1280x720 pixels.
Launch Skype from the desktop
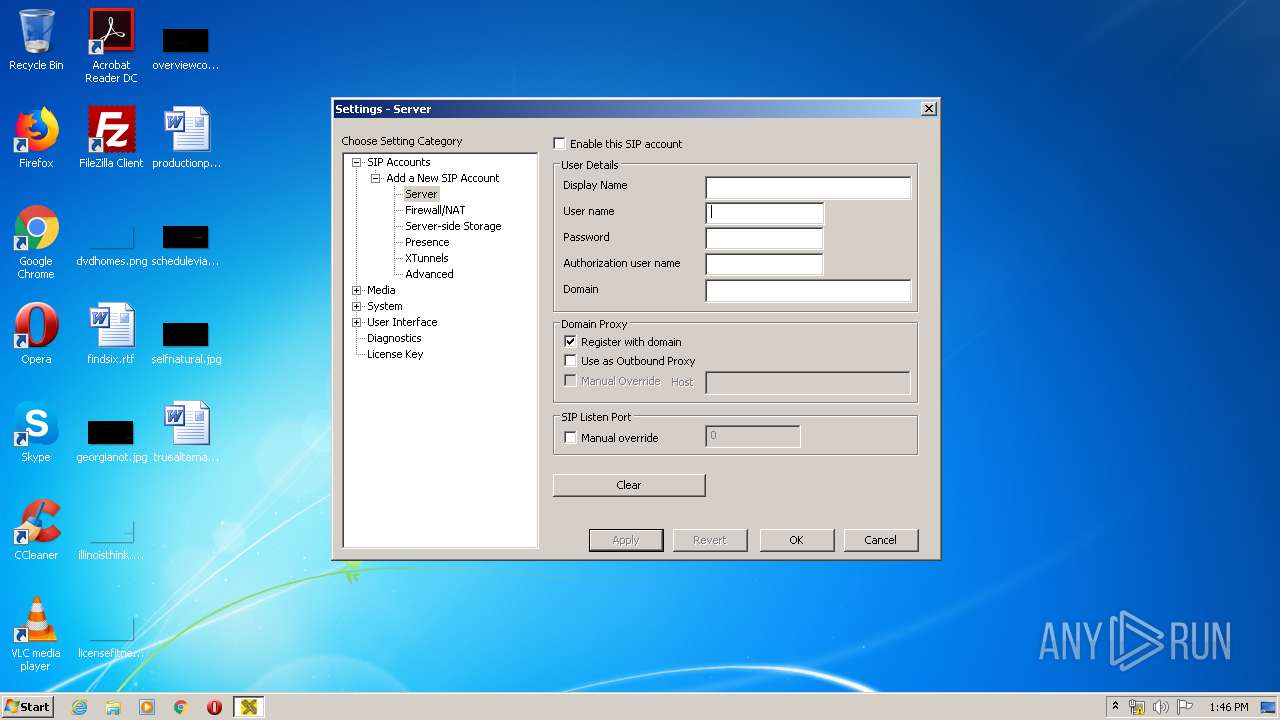coord(36,432)
